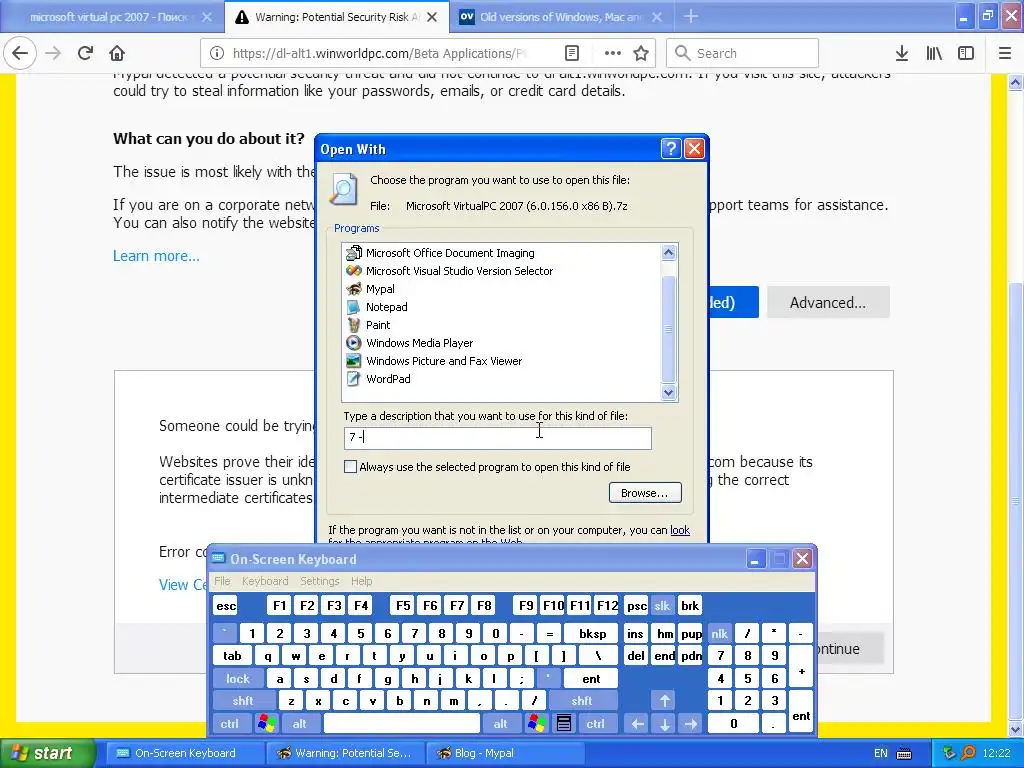Follow the Learn more... link
The width and height of the screenshot is (1024, 768).
156,255
